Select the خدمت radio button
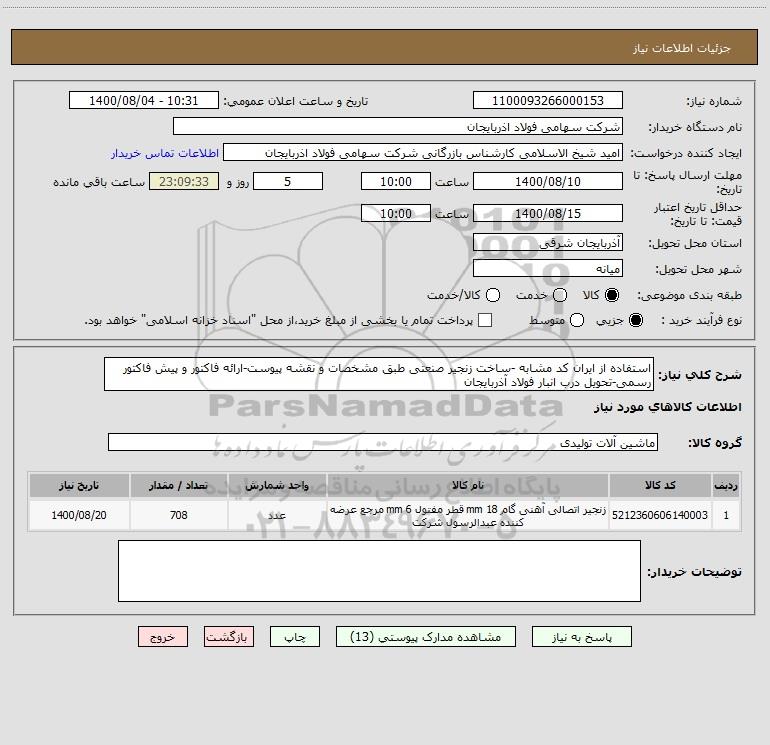The image size is (770, 745). pyautogui.click(x=560, y=295)
